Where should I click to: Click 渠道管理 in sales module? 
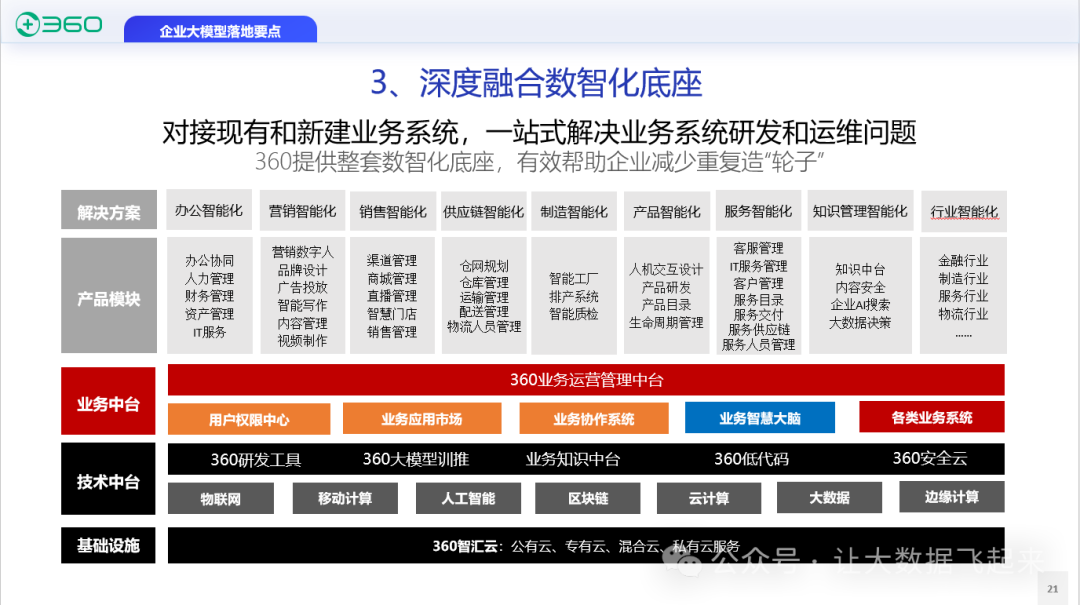pos(392,260)
